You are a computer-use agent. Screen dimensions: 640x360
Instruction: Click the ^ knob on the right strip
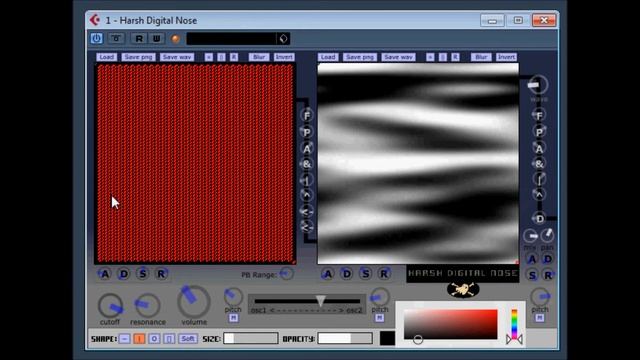pyautogui.click(x=539, y=195)
